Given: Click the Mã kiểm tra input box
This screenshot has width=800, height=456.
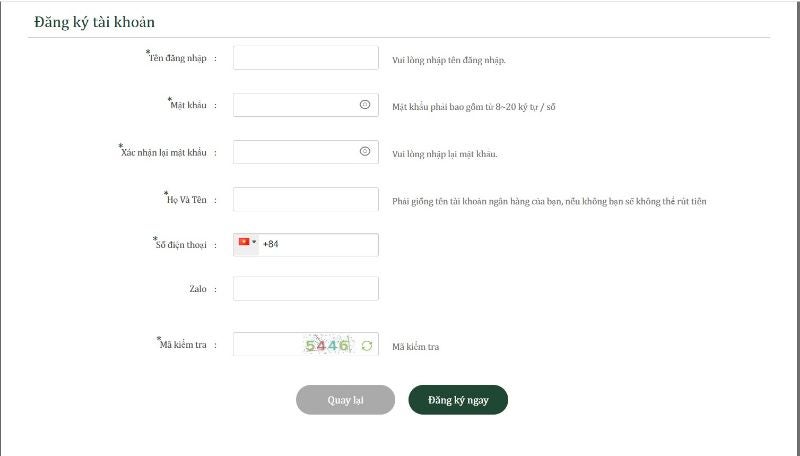Looking at the screenshot, I should tap(267, 345).
